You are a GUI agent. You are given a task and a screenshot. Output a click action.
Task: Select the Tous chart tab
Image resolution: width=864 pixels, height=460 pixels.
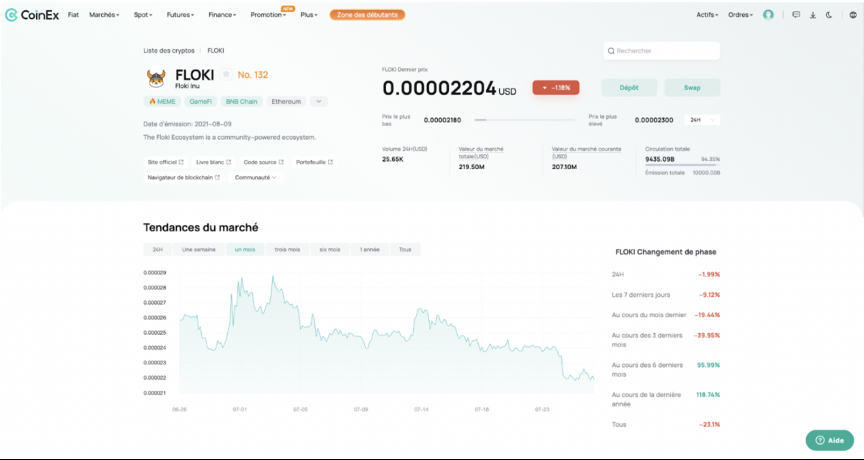pyautogui.click(x=405, y=250)
